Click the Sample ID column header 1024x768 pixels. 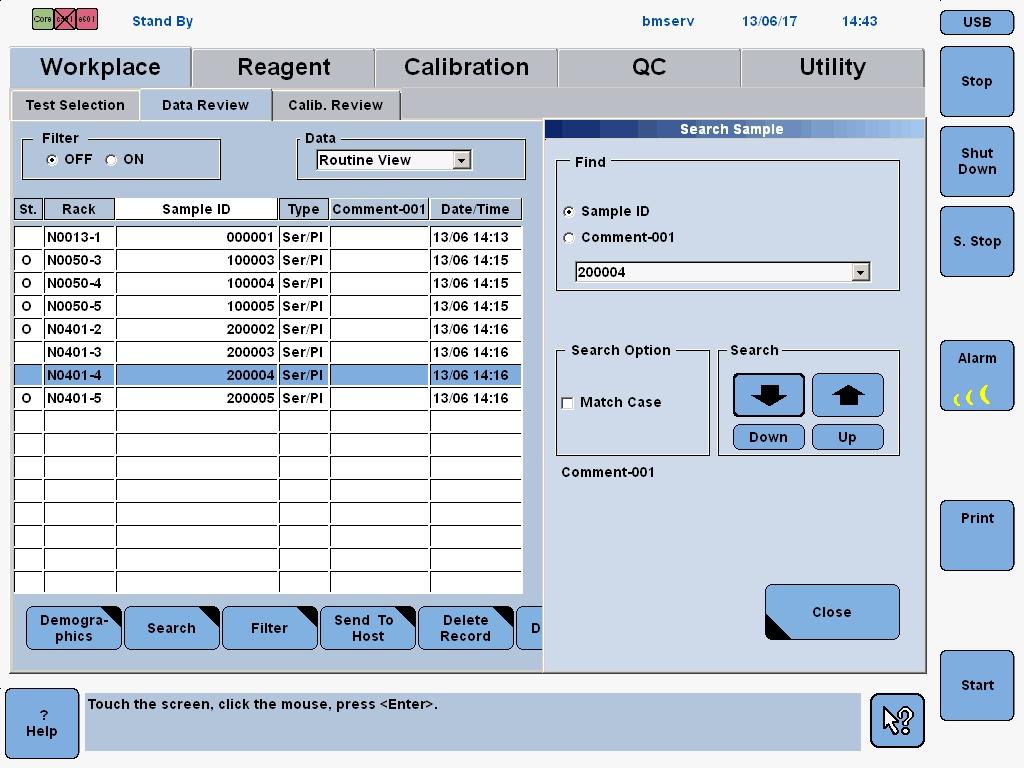pos(197,210)
